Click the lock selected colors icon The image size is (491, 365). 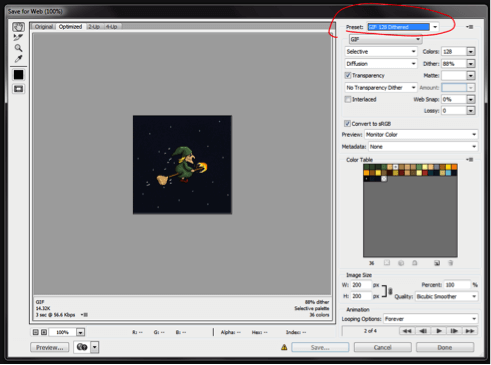[415, 263]
